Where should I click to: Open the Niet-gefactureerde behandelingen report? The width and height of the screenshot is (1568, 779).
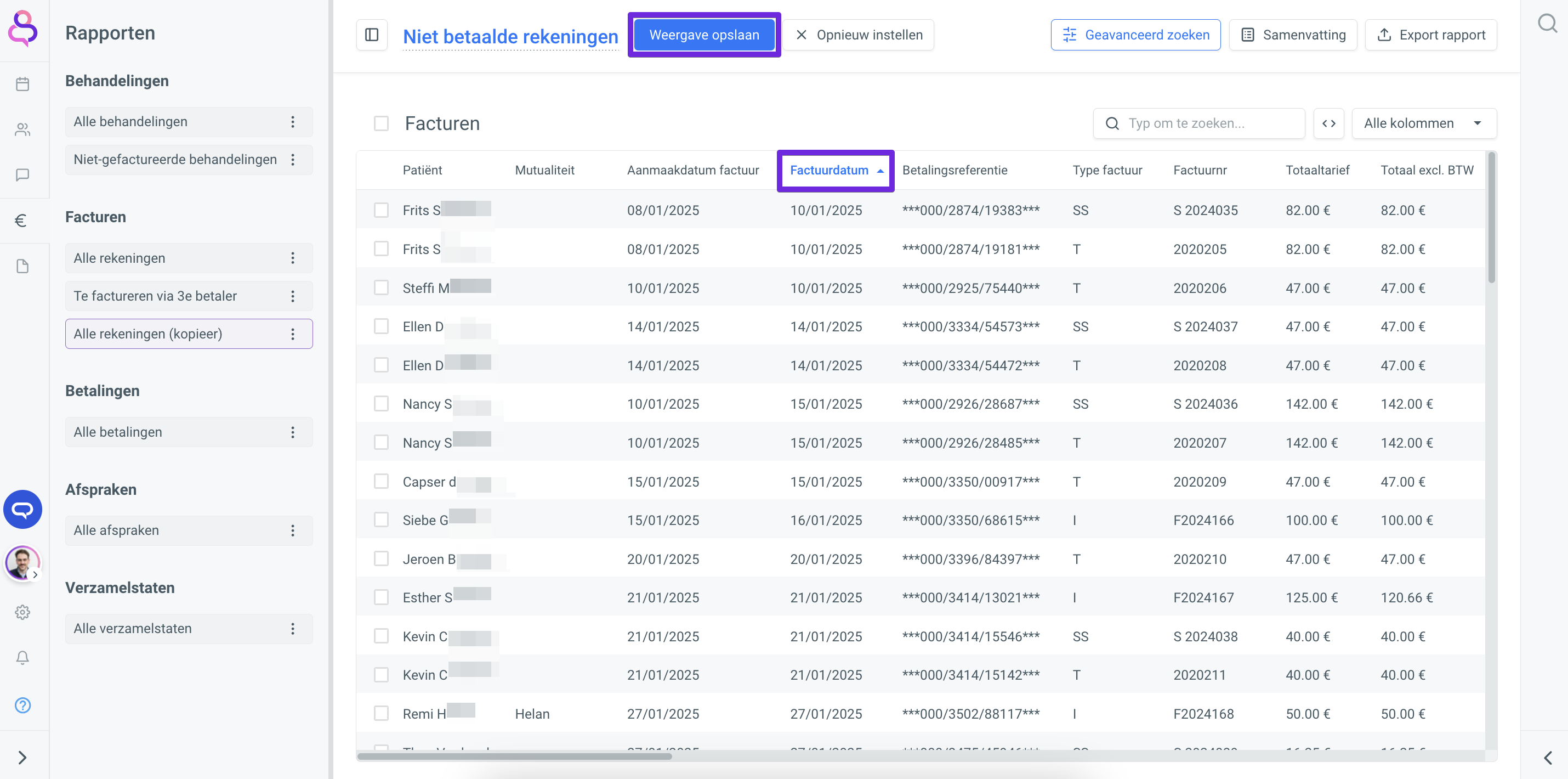(x=189, y=160)
